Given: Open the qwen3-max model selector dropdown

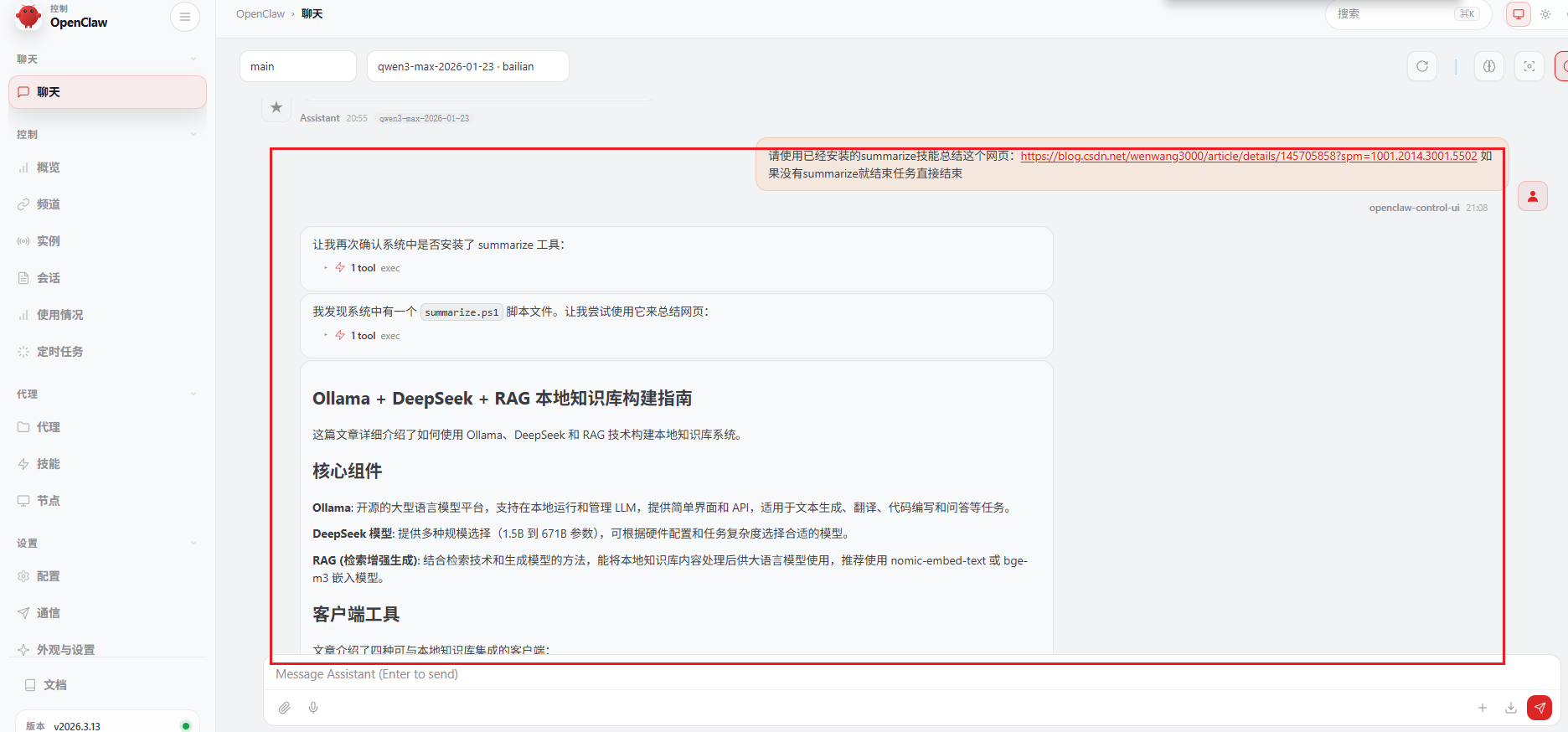Looking at the screenshot, I should click(x=468, y=66).
